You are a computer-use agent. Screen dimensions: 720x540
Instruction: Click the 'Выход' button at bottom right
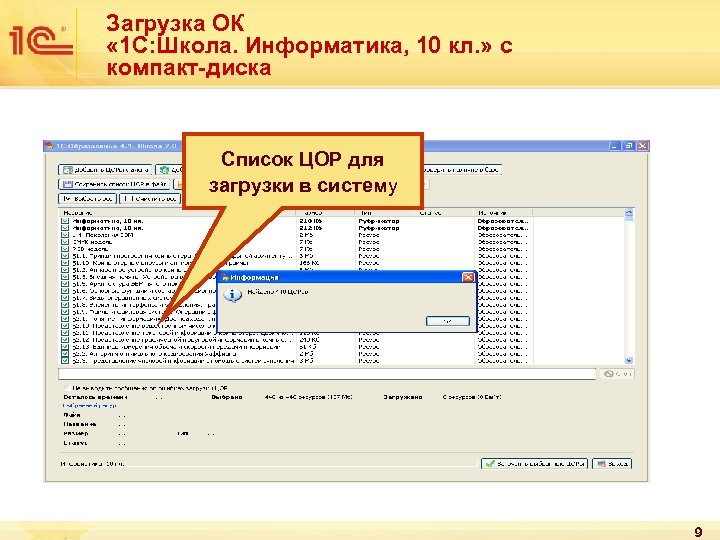click(x=612, y=464)
